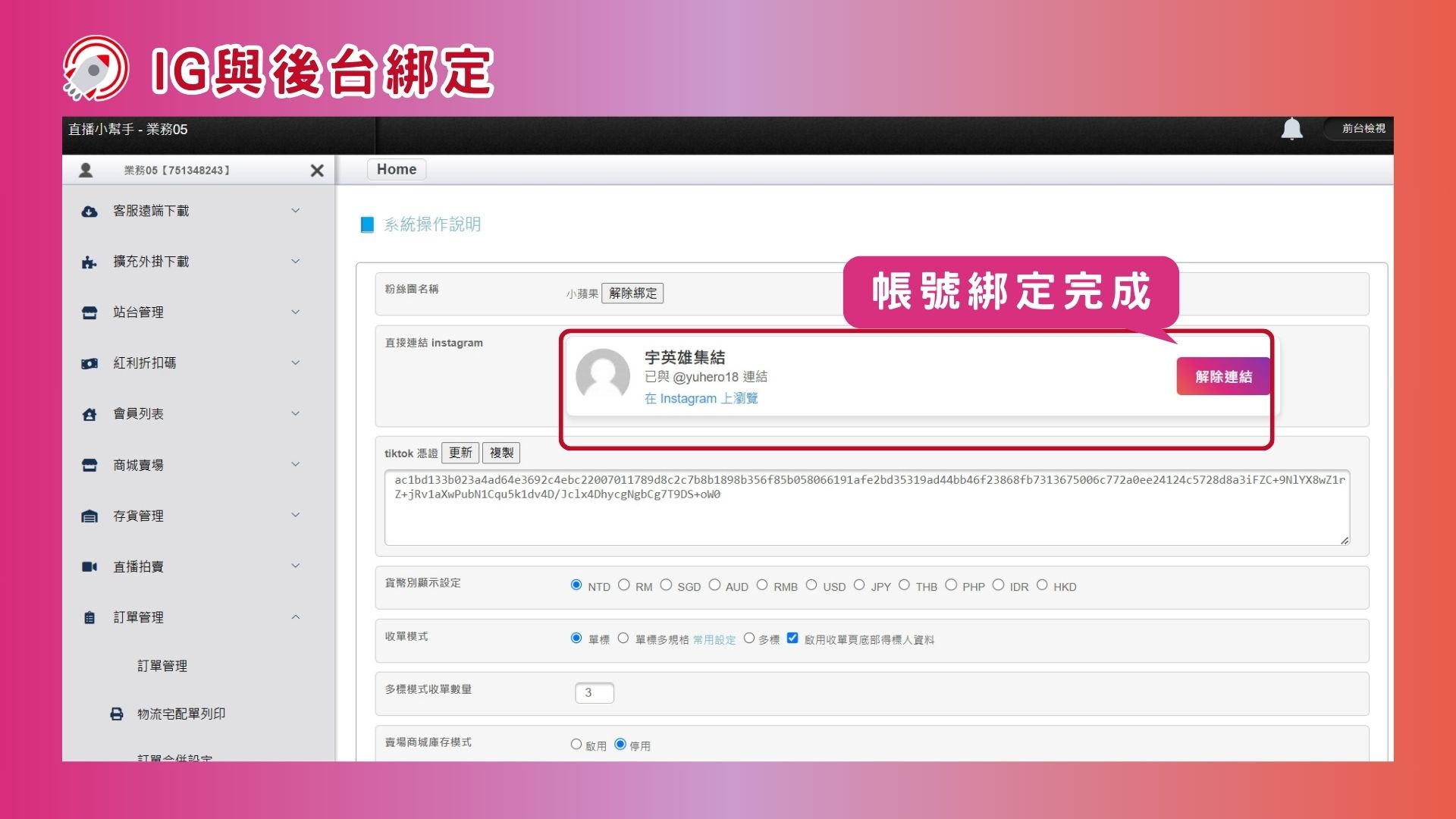Uncheck 啟用收單頁底部得標人資料 checkbox
Screen dimensions: 1456x819
[792, 639]
